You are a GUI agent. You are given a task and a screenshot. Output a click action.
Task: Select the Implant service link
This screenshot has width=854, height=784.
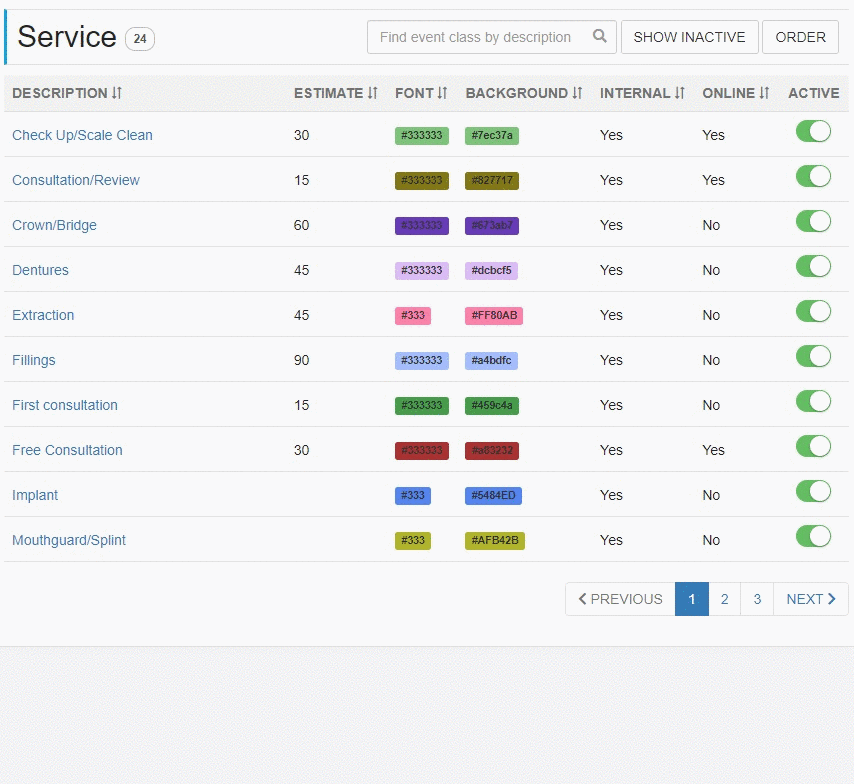click(x=35, y=495)
